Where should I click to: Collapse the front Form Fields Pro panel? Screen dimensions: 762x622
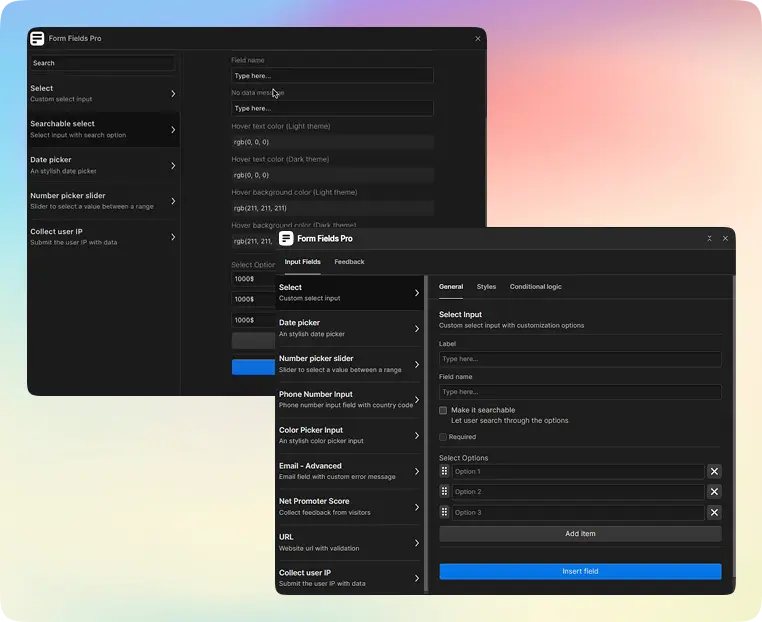(709, 238)
